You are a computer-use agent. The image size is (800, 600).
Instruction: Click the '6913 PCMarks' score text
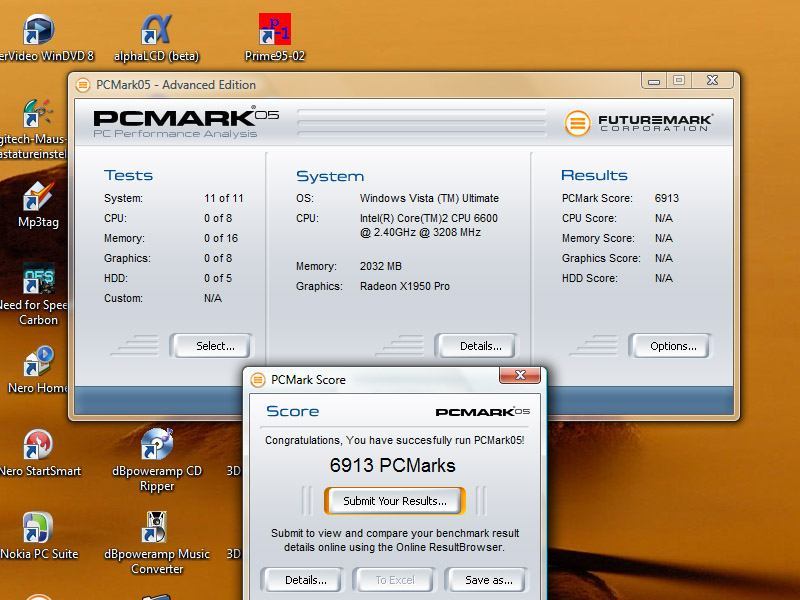[392, 465]
